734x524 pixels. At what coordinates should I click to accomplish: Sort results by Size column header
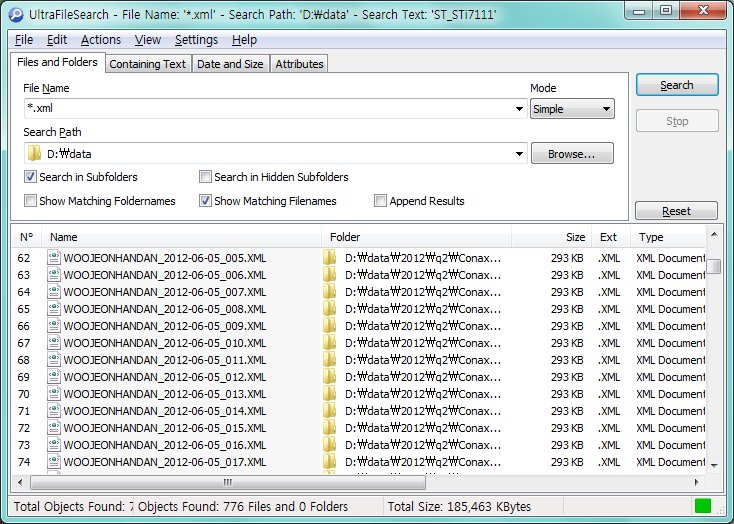(551, 237)
